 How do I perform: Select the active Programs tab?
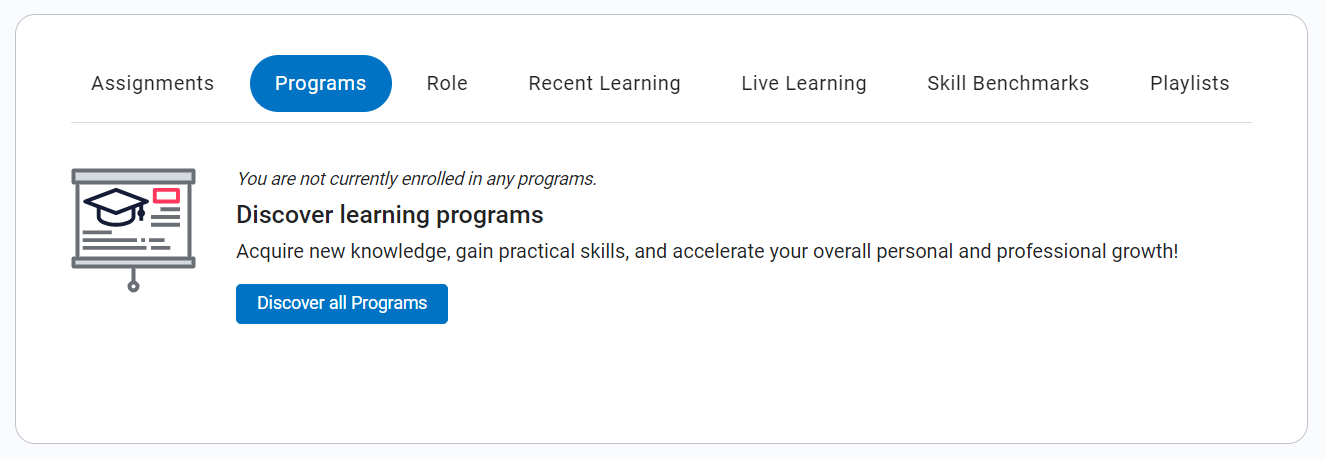pos(320,84)
